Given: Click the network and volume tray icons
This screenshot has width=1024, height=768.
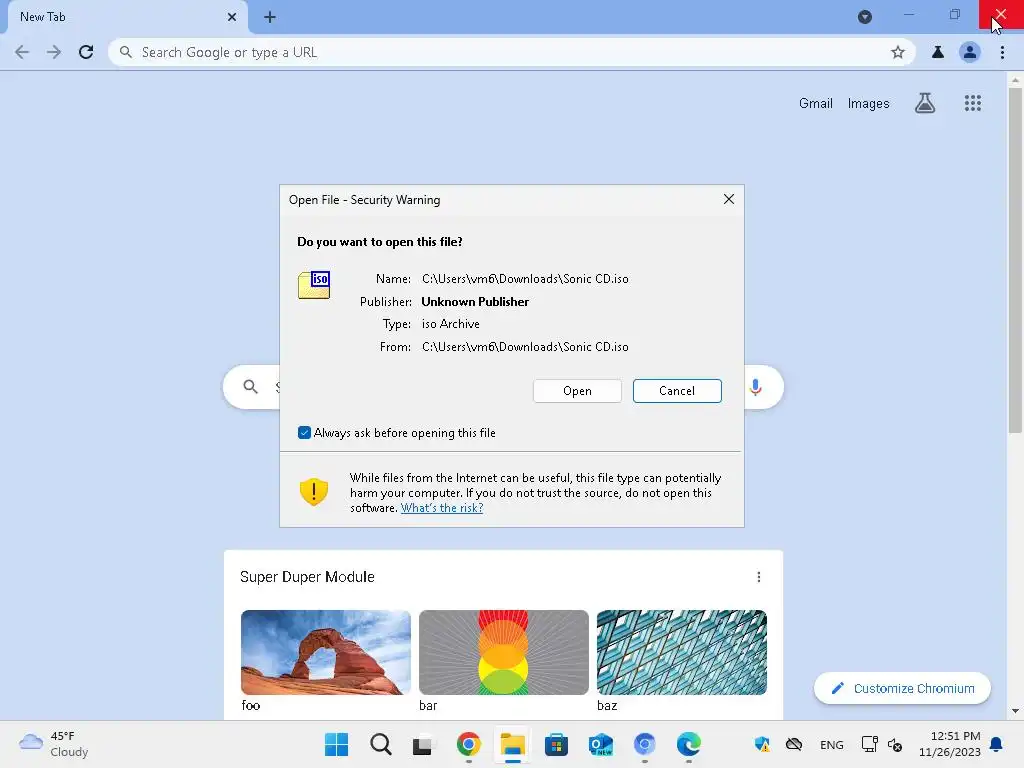Looking at the screenshot, I should coord(882,744).
